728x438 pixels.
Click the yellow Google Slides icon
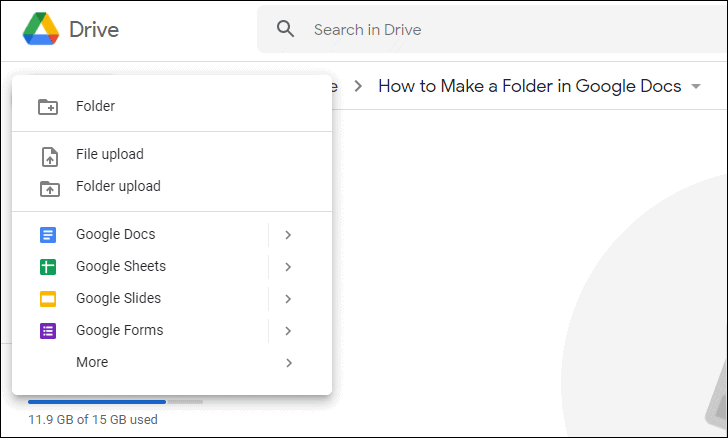[x=48, y=299]
